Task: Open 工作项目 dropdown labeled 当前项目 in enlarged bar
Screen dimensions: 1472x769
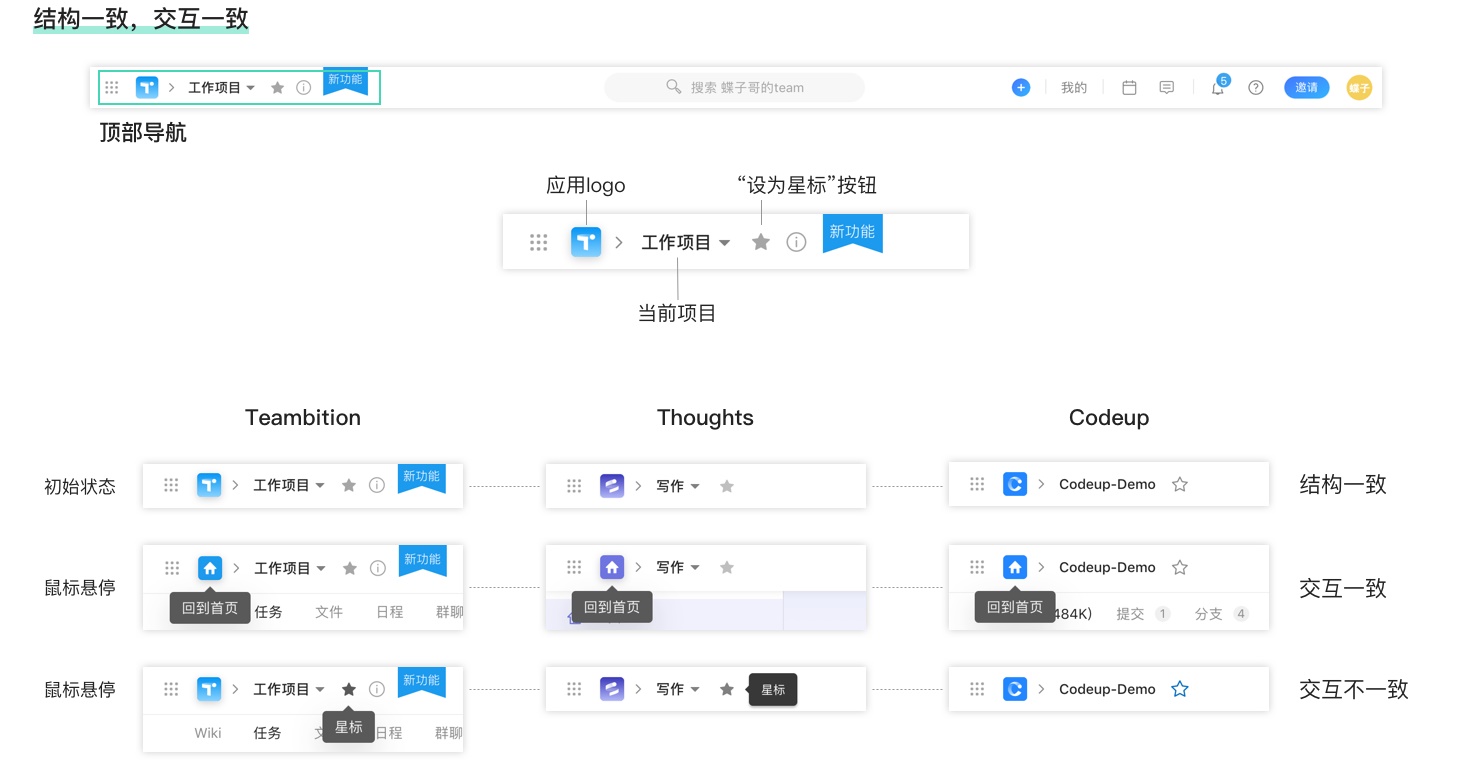Action: pyautogui.click(x=686, y=242)
